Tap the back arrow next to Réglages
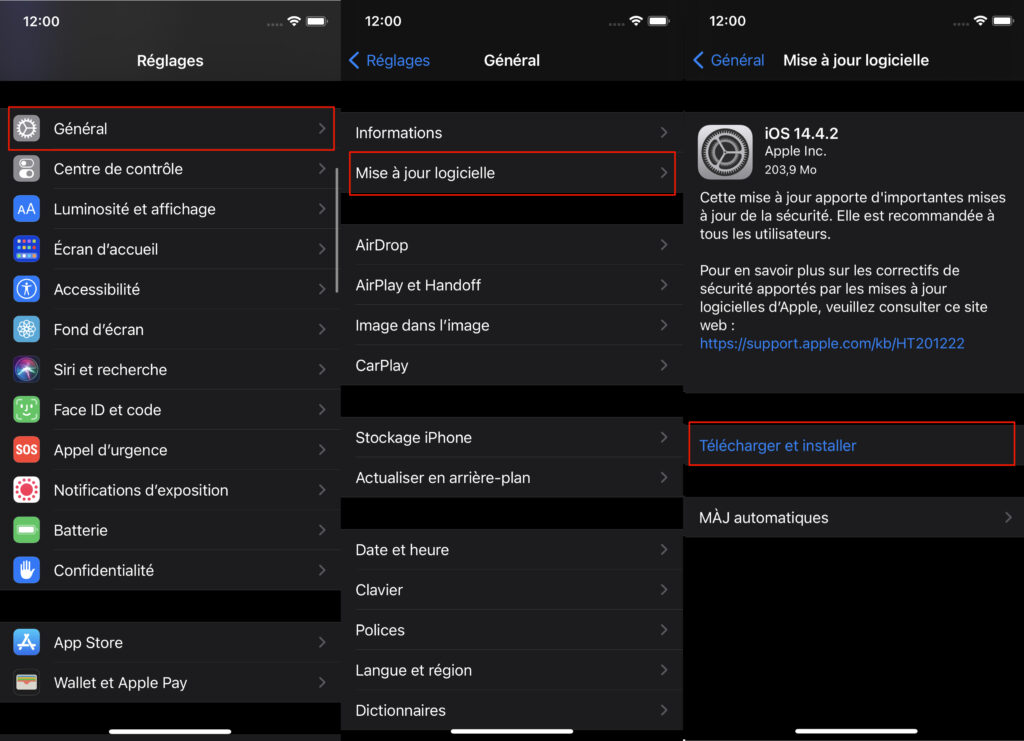The height and width of the screenshot is (741, 1024). pos(354,60)
